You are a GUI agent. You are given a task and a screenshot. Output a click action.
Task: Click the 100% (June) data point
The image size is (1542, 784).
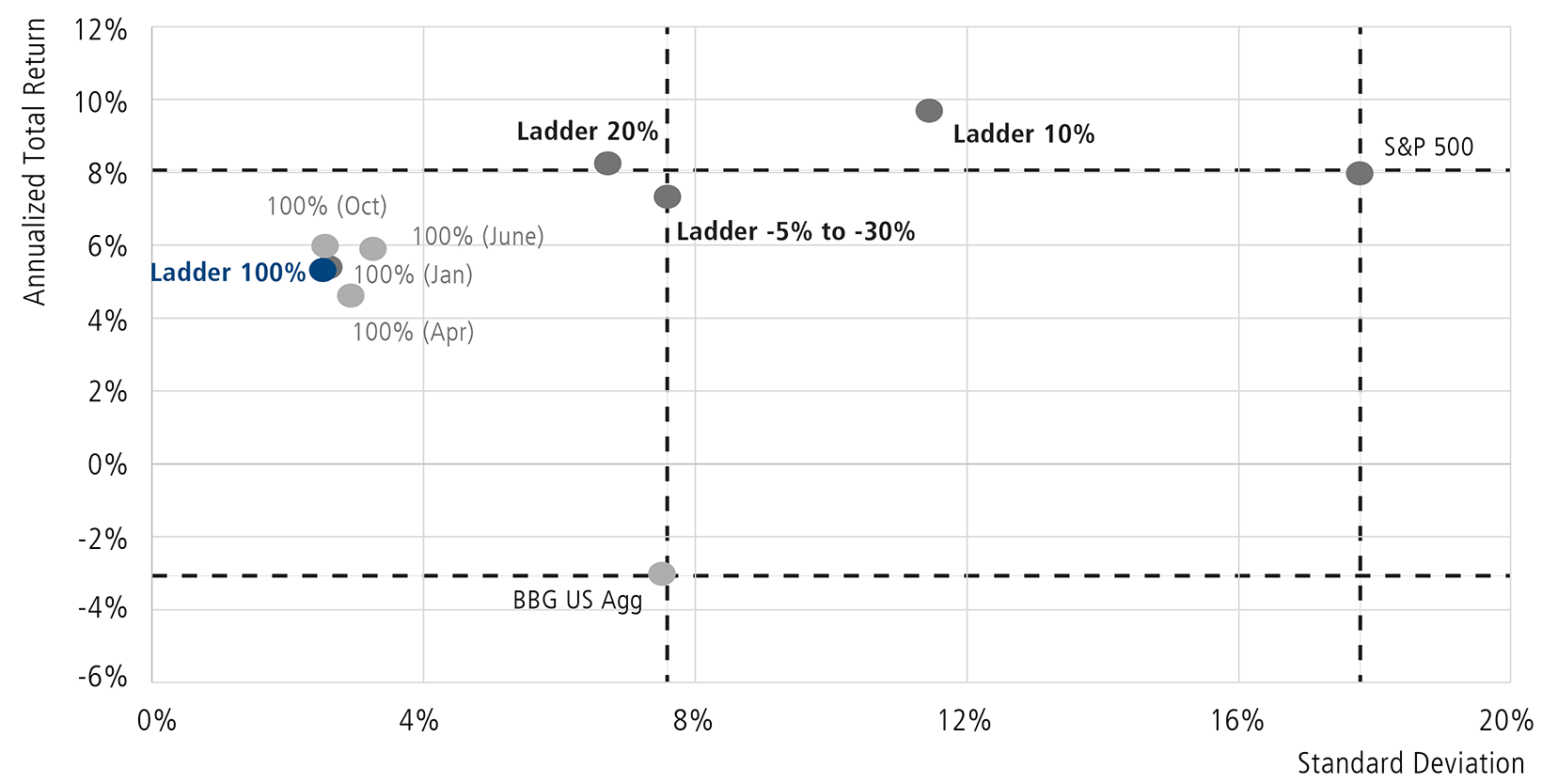373,249
